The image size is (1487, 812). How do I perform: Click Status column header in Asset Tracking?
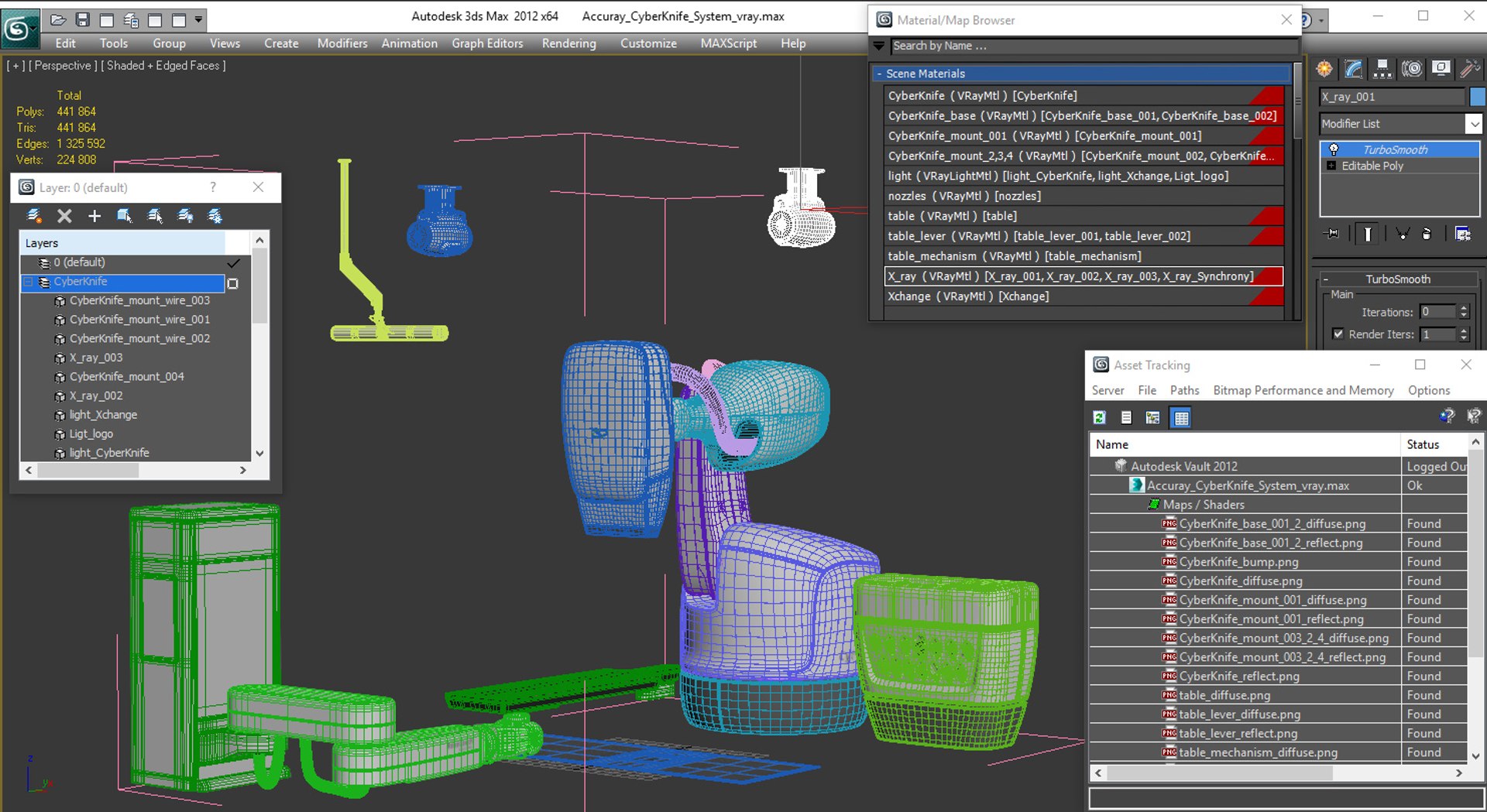1434,444
